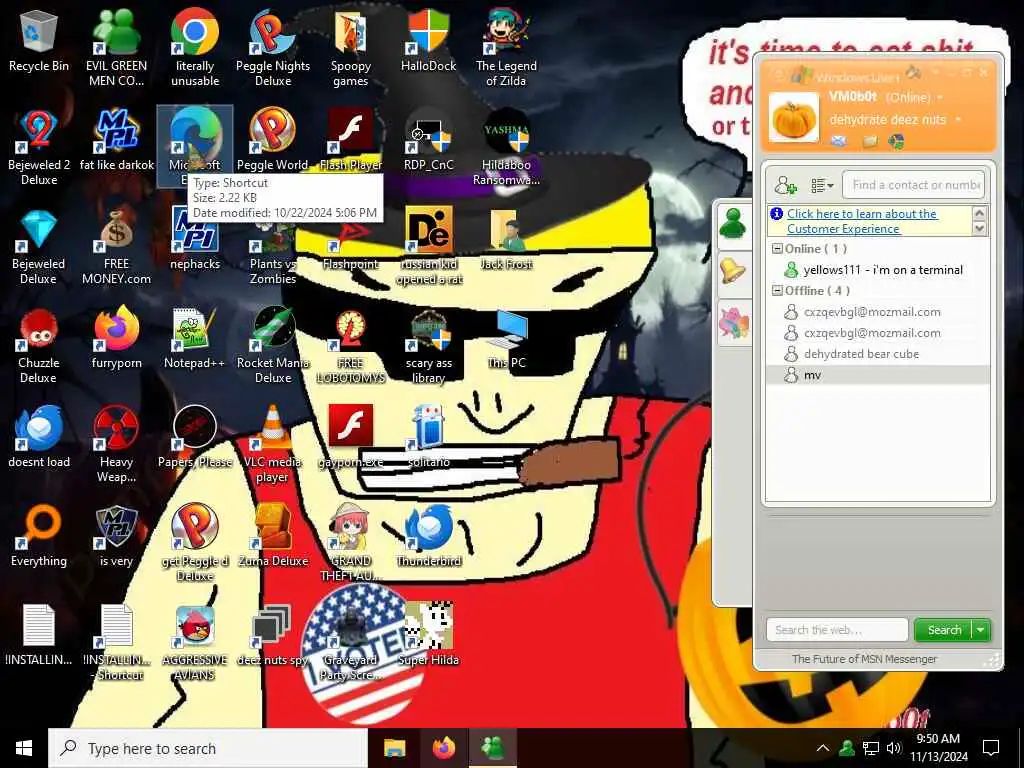Click the Add a contact icon

(786, 185)
